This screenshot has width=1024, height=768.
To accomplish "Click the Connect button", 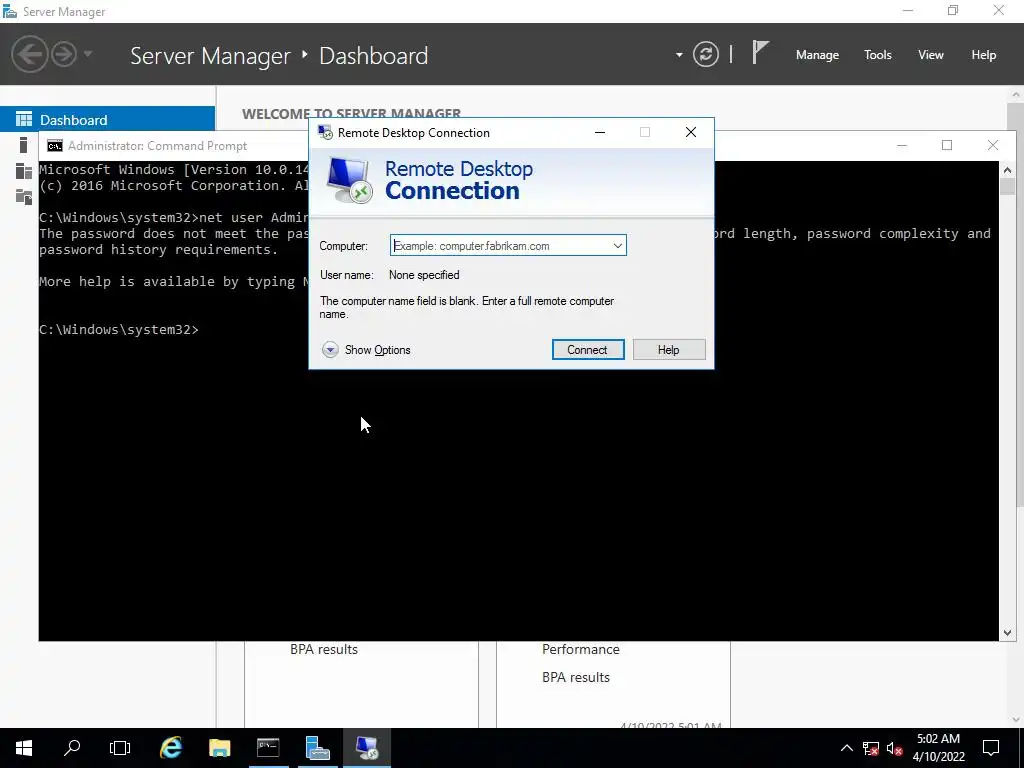I will tap(588, 350).
